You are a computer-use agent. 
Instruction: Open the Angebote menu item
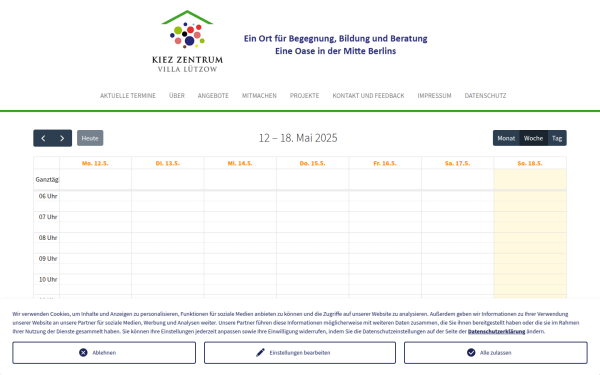213,96
